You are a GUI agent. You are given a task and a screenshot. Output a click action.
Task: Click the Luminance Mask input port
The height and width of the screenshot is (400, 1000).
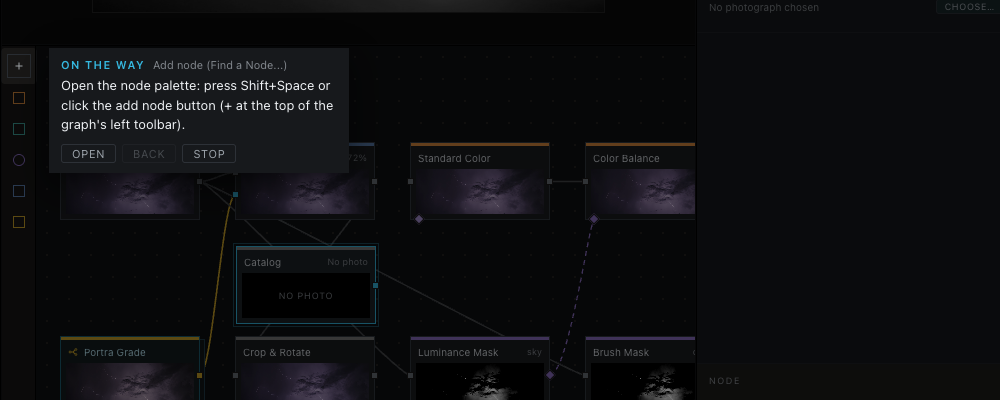[x=411, y=376]
